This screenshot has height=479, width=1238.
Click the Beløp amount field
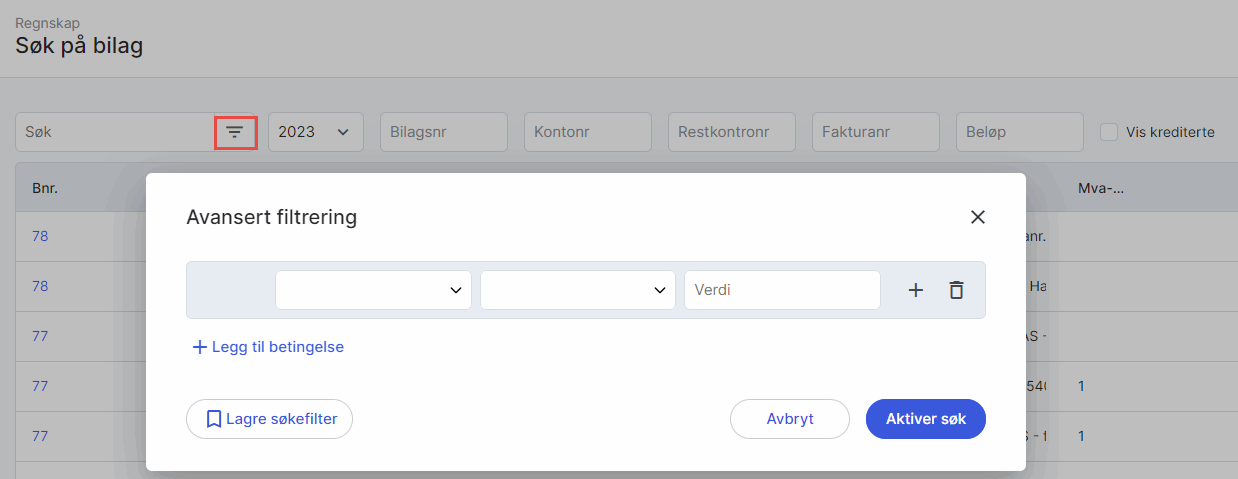pyautogui.click(x=1019, y=132)
